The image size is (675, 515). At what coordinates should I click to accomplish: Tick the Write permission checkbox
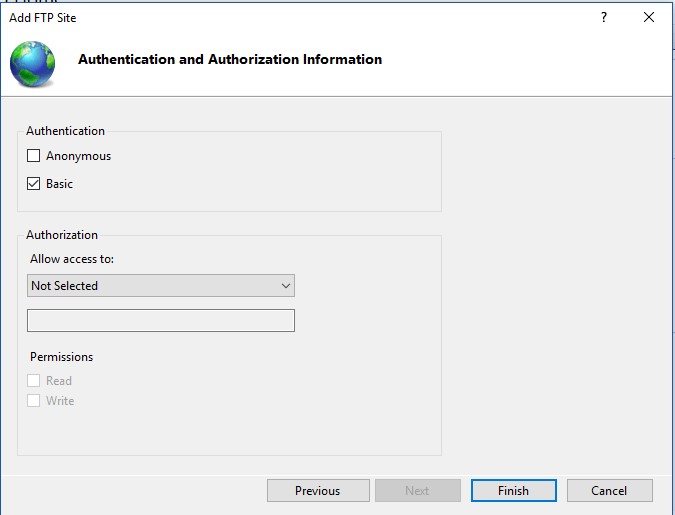tap(34, 400)
